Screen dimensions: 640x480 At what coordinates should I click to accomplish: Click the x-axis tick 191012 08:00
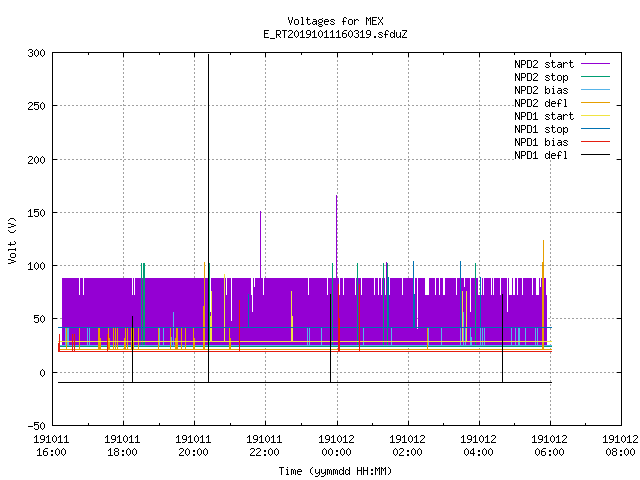[x=620, y=446]
